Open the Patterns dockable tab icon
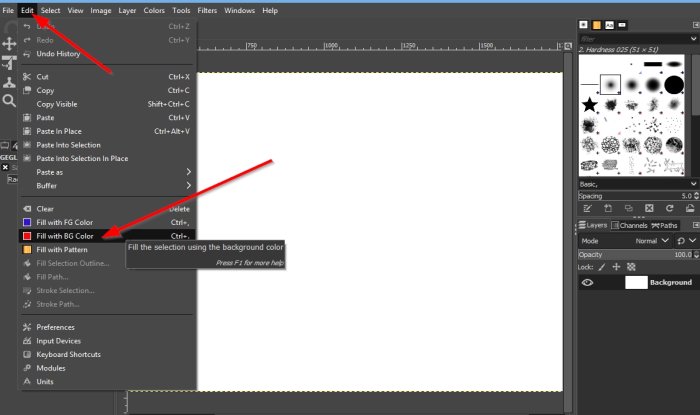This screenshot has width=700, height=415. coord(597,25)
